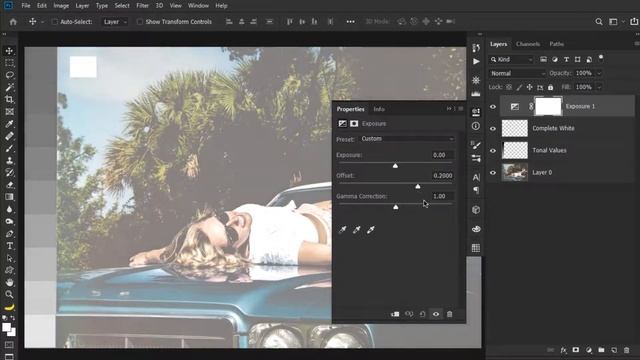Select the Eraser tool

coord(9,185)
